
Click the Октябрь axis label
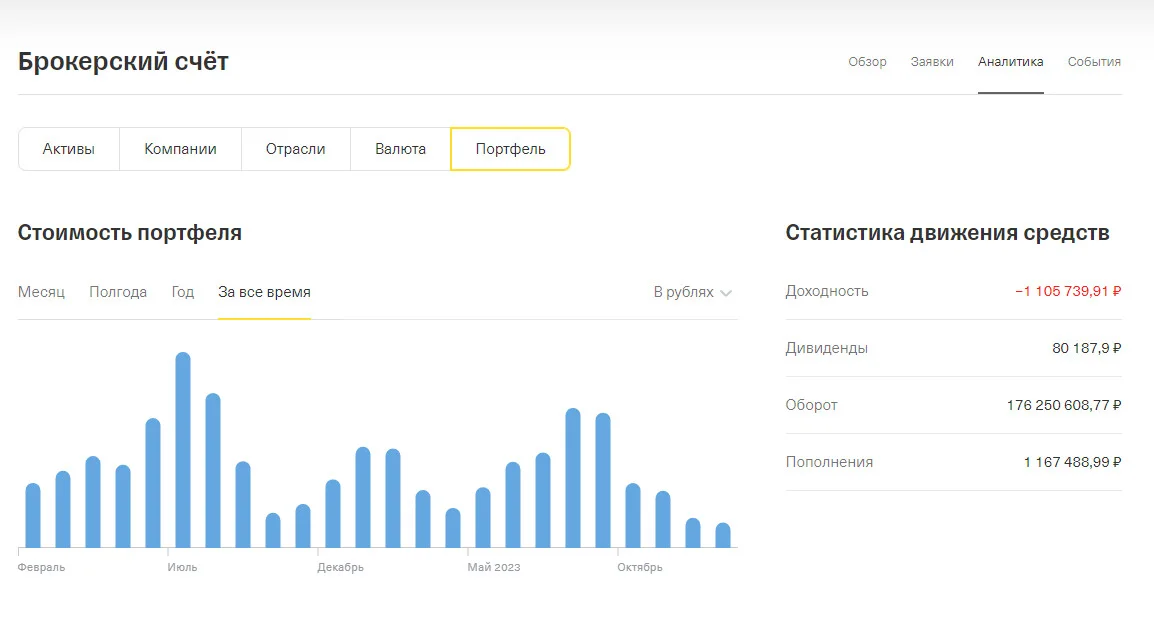tap(640, 568)
